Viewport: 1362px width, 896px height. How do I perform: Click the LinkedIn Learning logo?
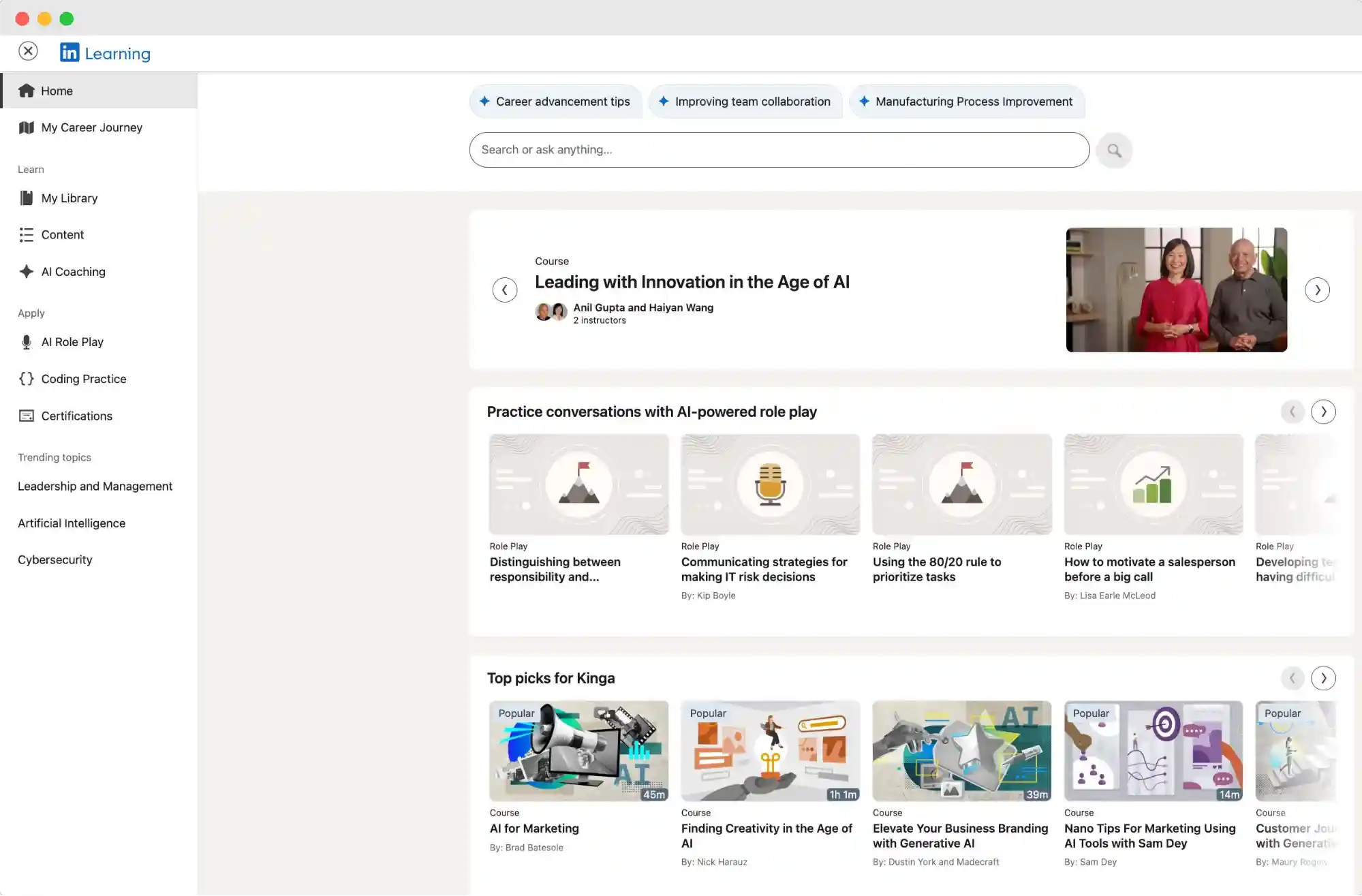(105, 52)
